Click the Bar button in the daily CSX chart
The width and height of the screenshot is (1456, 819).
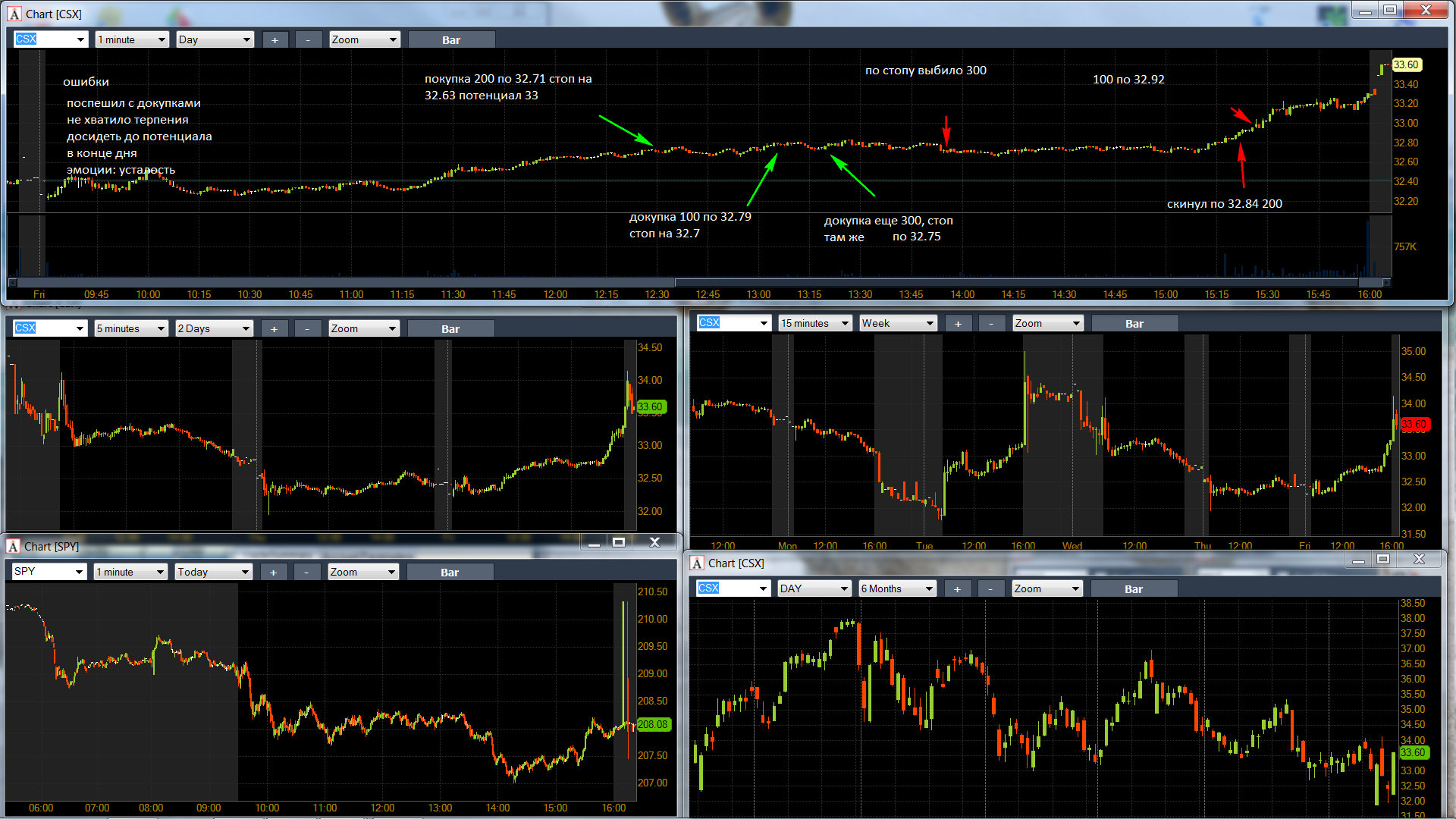pos(1134,589)
